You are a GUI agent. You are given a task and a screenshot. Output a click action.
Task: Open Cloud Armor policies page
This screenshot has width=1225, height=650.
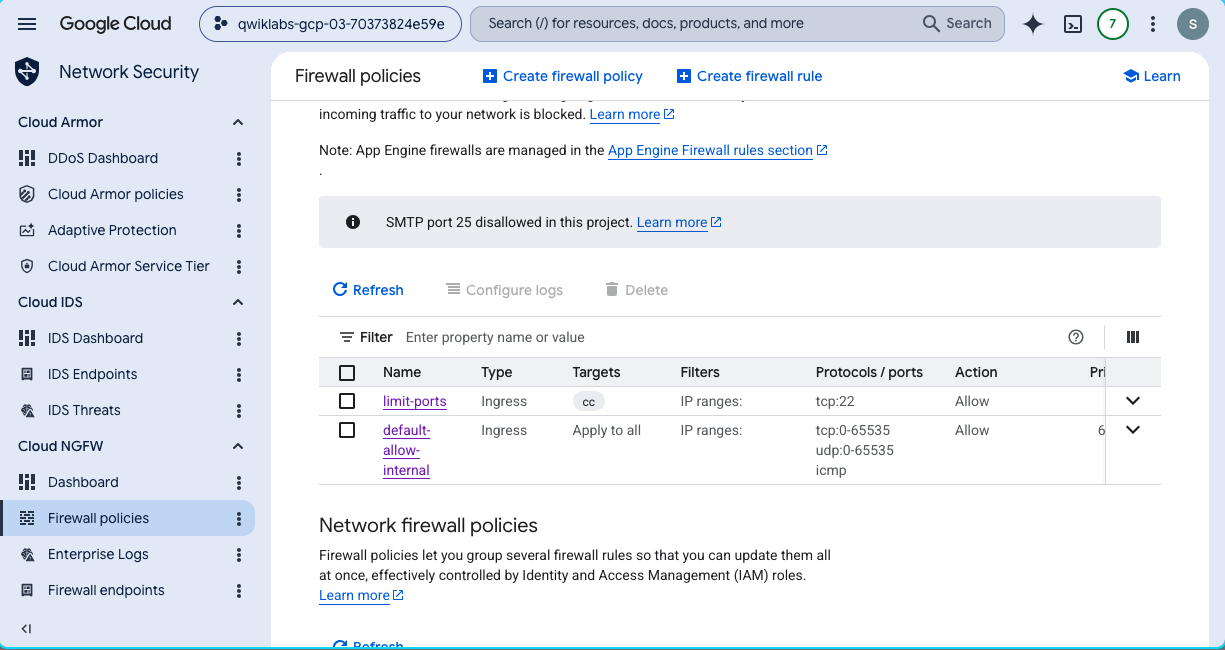116,194
